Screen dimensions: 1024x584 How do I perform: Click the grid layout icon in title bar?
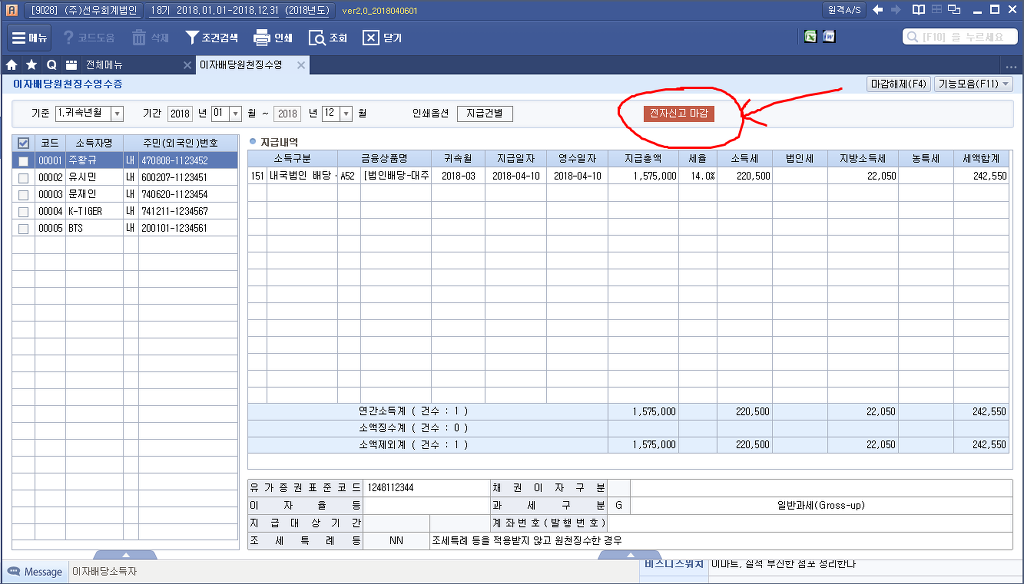tap(936, 10)
